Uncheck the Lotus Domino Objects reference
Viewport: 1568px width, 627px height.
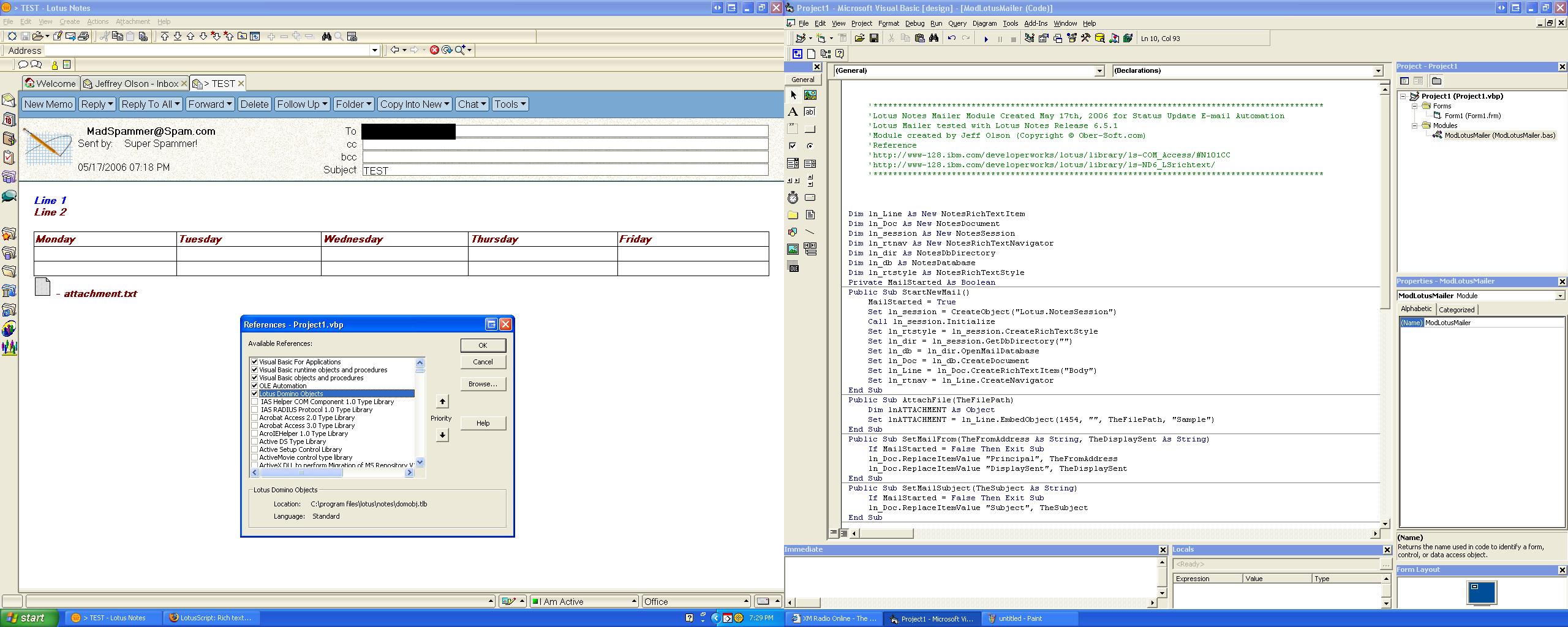pos(254,394)
